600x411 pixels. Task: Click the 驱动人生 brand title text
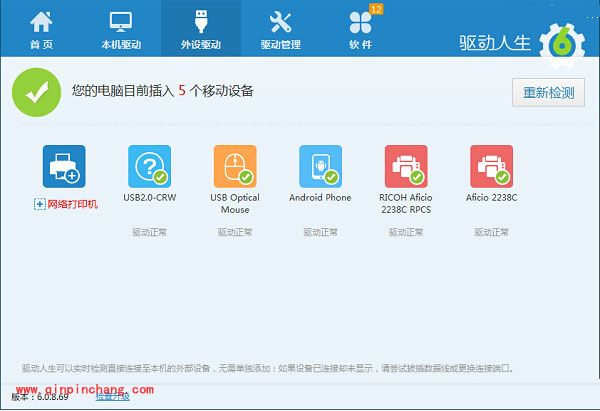[x=495, y=43]
